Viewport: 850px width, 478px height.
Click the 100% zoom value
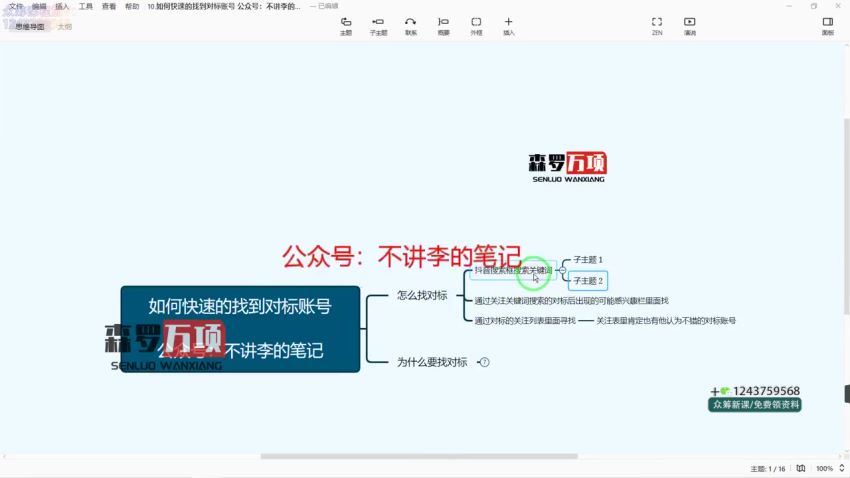(x=825, y=469)
